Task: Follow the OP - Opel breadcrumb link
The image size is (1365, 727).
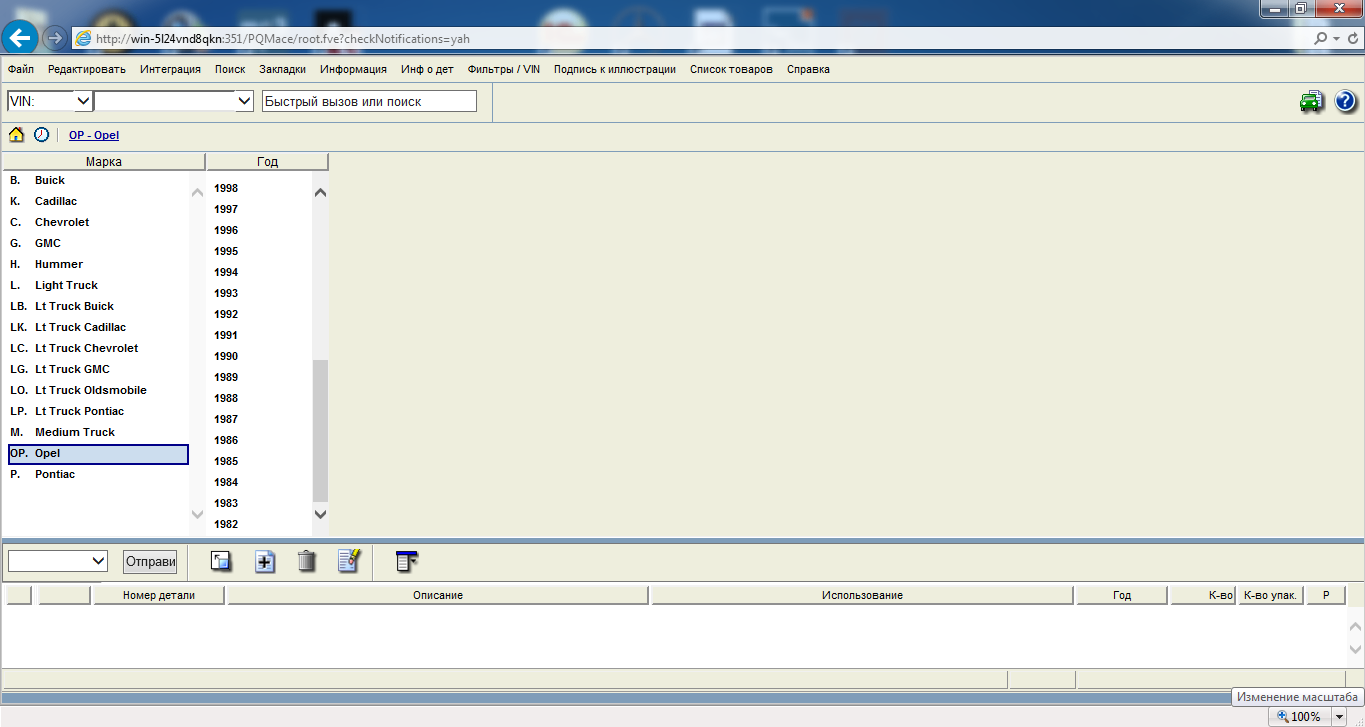Action: click(x=94, y=135)
